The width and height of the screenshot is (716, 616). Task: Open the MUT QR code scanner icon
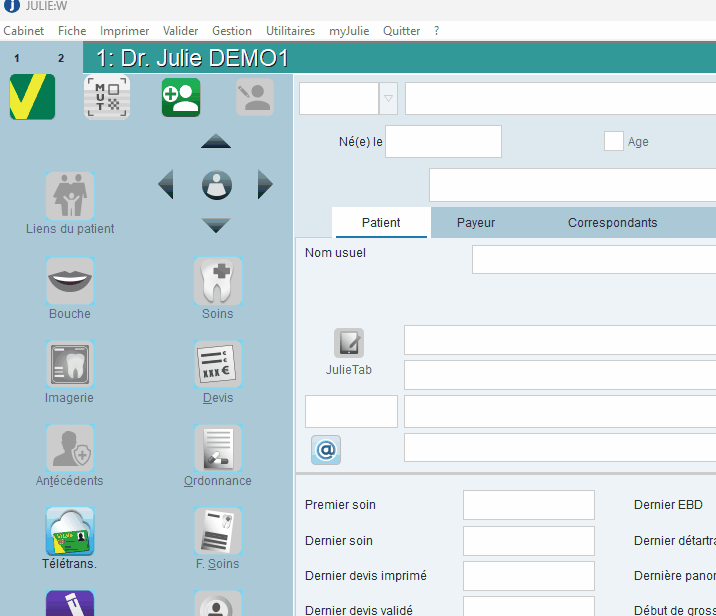click(x=107, y=97)
